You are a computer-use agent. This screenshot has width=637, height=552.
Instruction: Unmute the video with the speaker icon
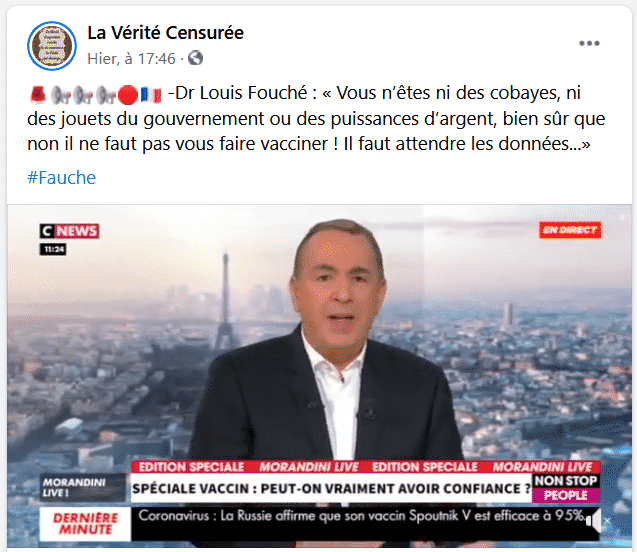pyautogui.click(x=594, y=521)
